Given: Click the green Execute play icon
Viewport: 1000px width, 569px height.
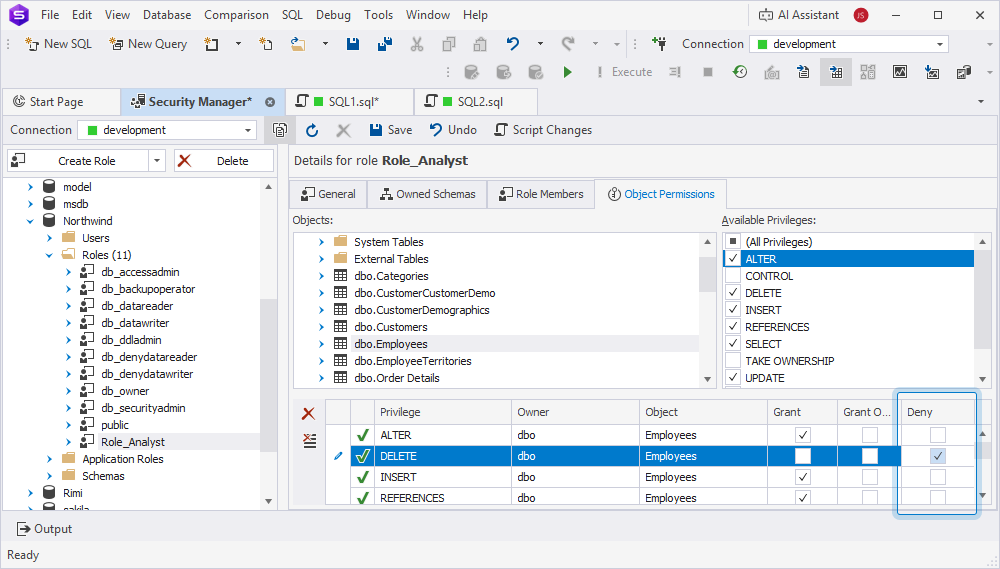Looking at the screenshot, I should [567, 72].
